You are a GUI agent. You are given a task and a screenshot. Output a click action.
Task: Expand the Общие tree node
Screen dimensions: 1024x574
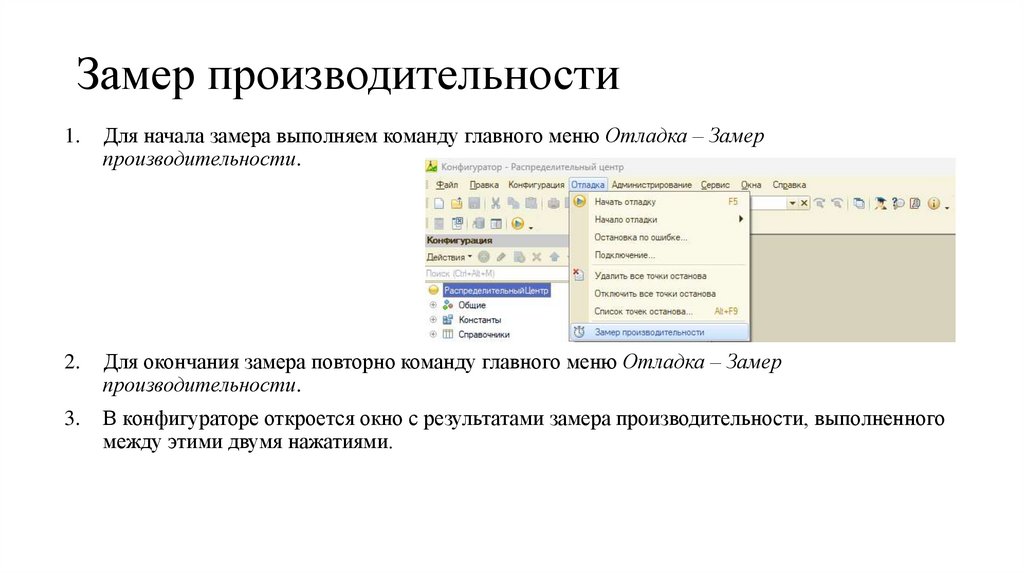432,305
